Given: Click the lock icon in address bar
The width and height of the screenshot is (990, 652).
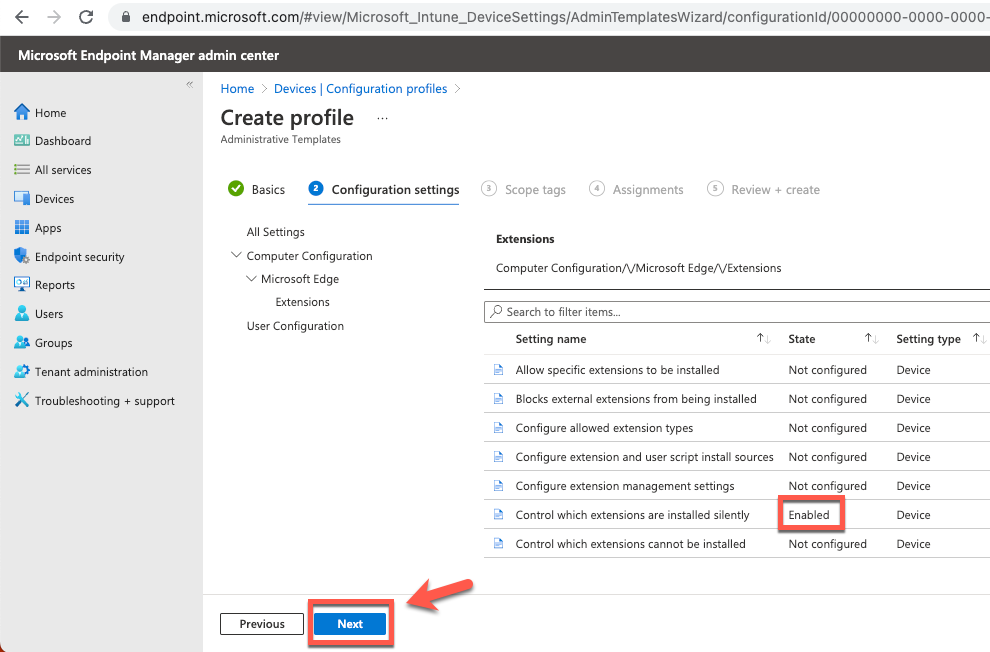Looking at the screenshot, I should pyautogui.click(x=126, y=17).
